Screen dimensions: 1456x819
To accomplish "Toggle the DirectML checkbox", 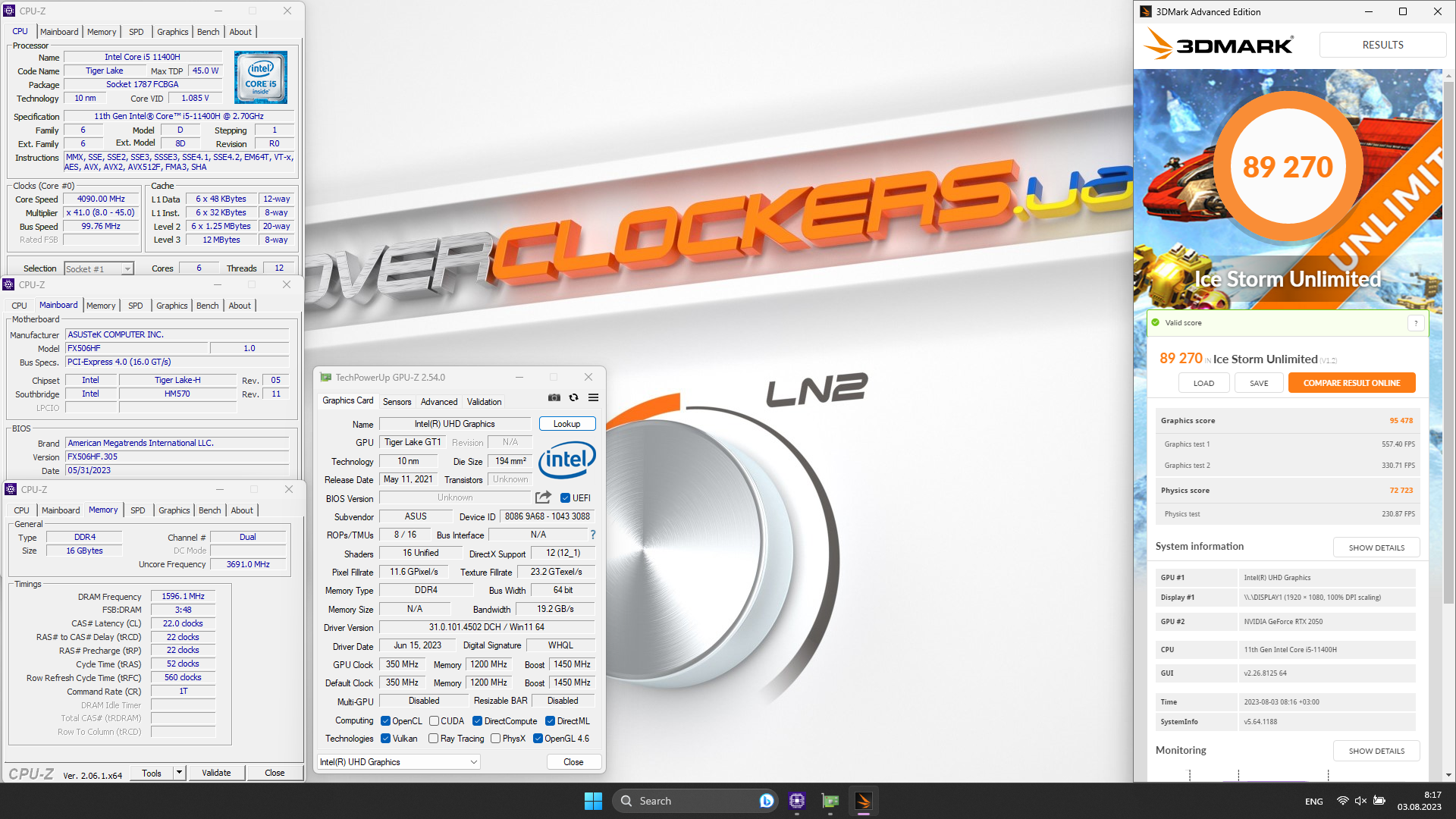I will tap(551, 721).
